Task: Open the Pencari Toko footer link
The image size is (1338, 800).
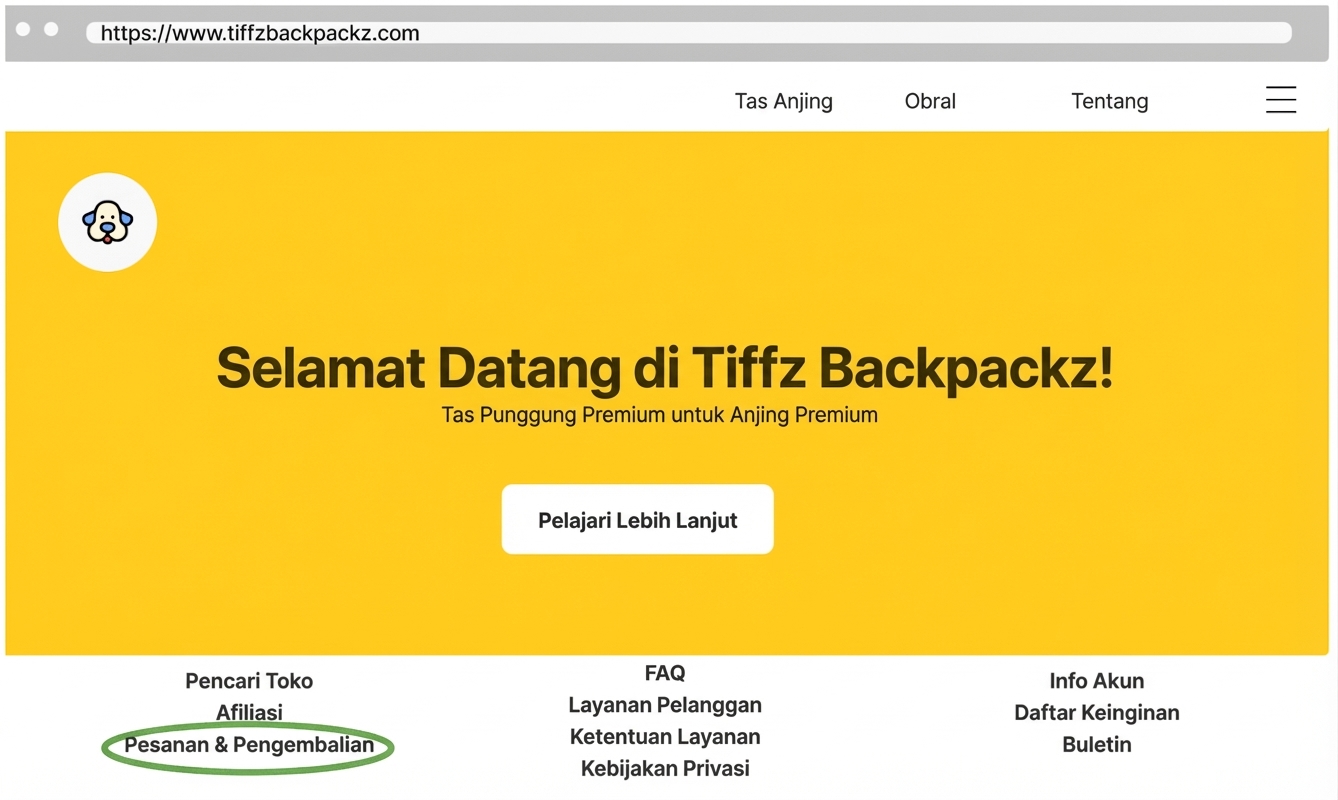Action: click(249, 681)
